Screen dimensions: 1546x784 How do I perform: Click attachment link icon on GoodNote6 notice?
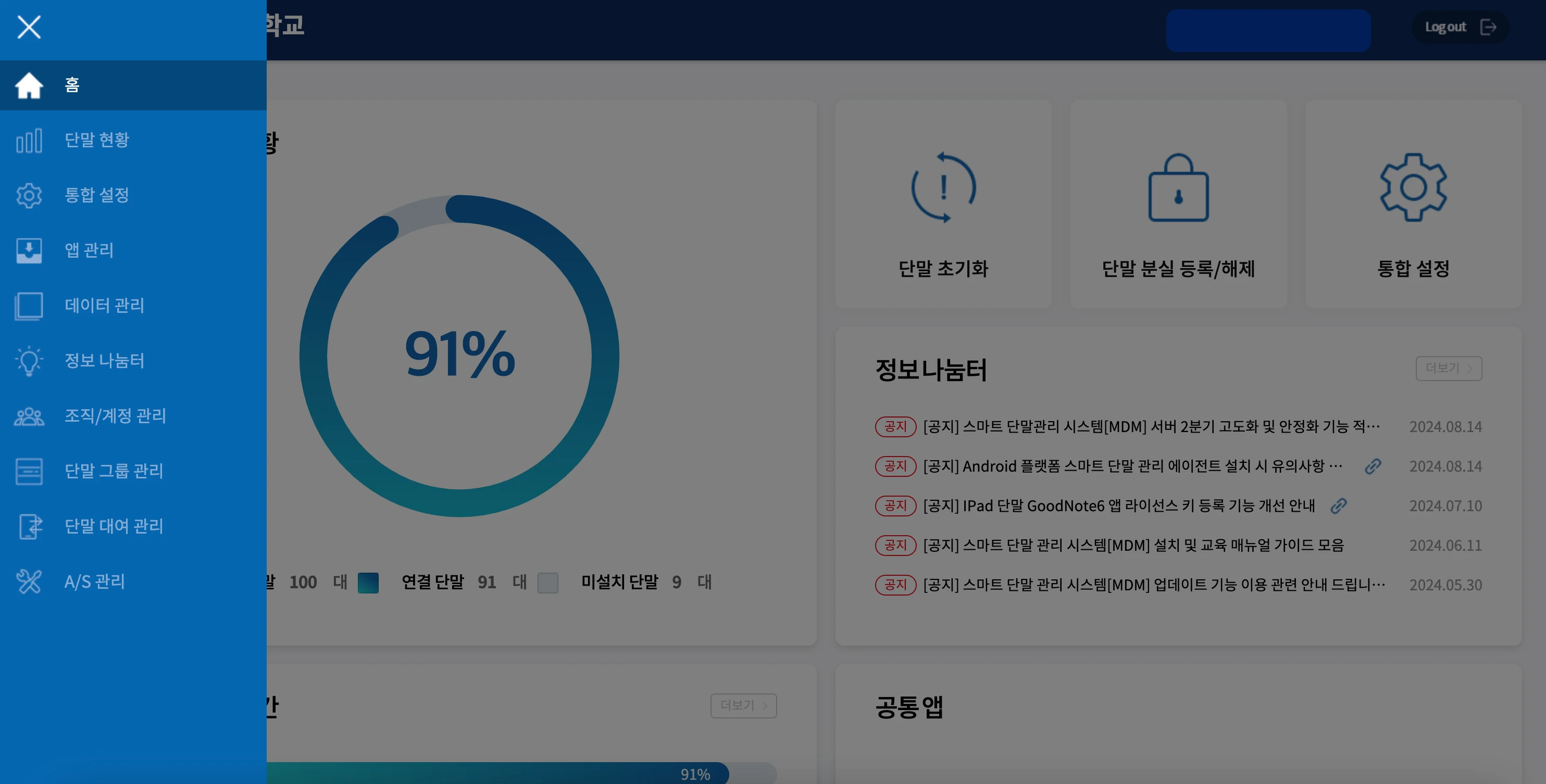pos(1339,505)
